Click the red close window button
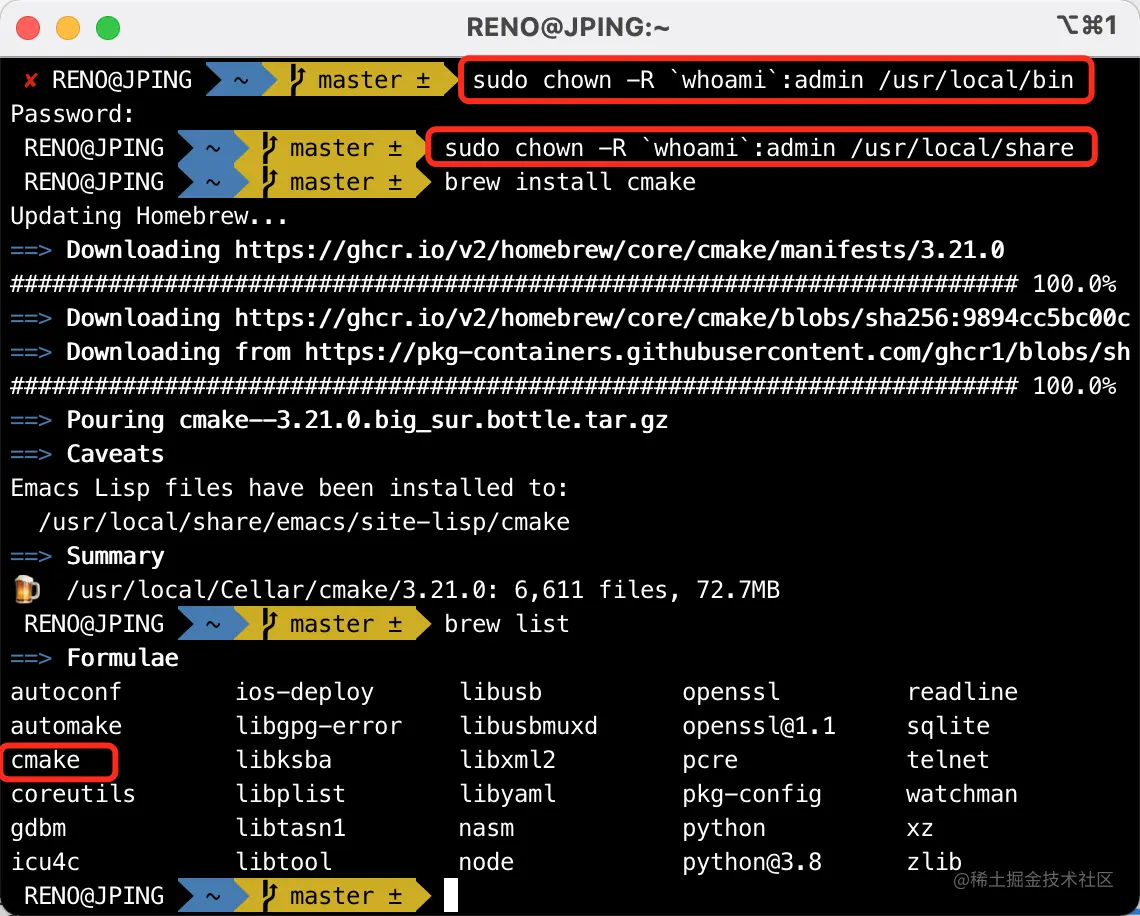Viewport: 1140px width, 916px height. (28, 28)
